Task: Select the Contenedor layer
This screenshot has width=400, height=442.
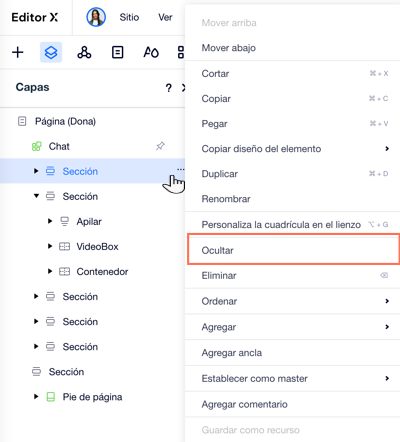Action: pyautogui.click(x=102, y=272)
